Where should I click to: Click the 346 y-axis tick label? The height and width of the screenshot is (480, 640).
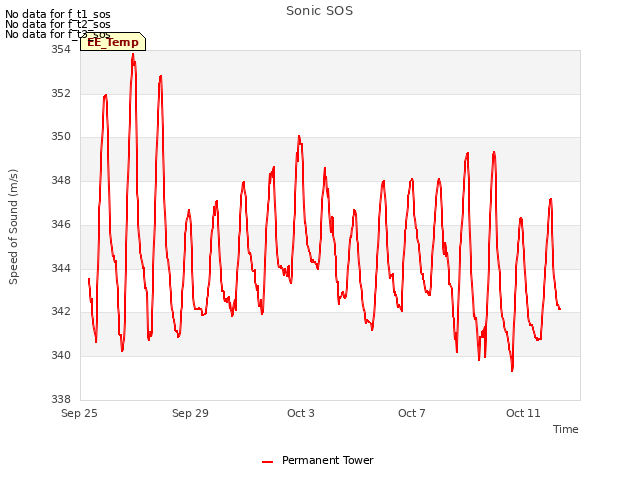tap(60, 224)
